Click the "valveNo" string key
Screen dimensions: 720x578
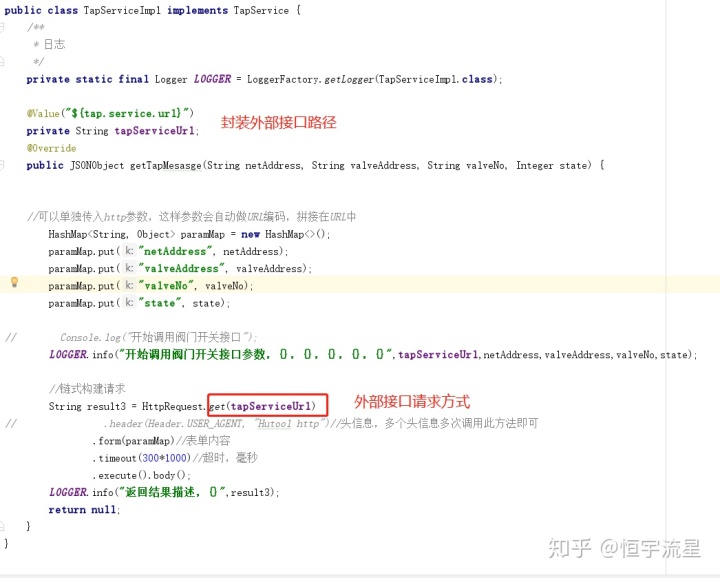[166, 286]
